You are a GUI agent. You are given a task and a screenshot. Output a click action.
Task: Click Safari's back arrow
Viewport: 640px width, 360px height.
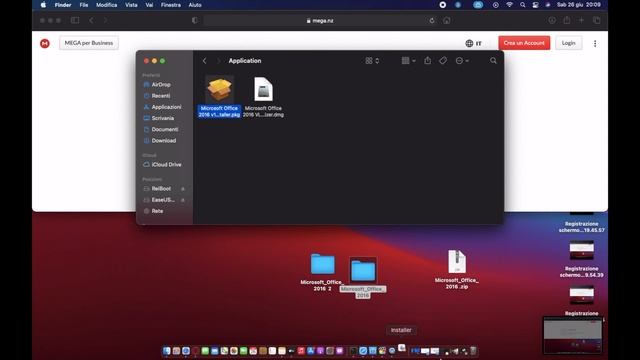(91, 20)
